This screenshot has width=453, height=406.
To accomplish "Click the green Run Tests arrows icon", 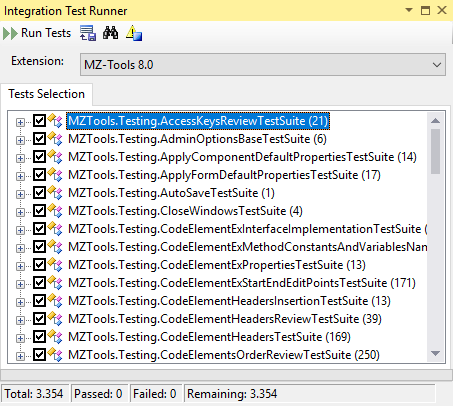I will [10, 34].
